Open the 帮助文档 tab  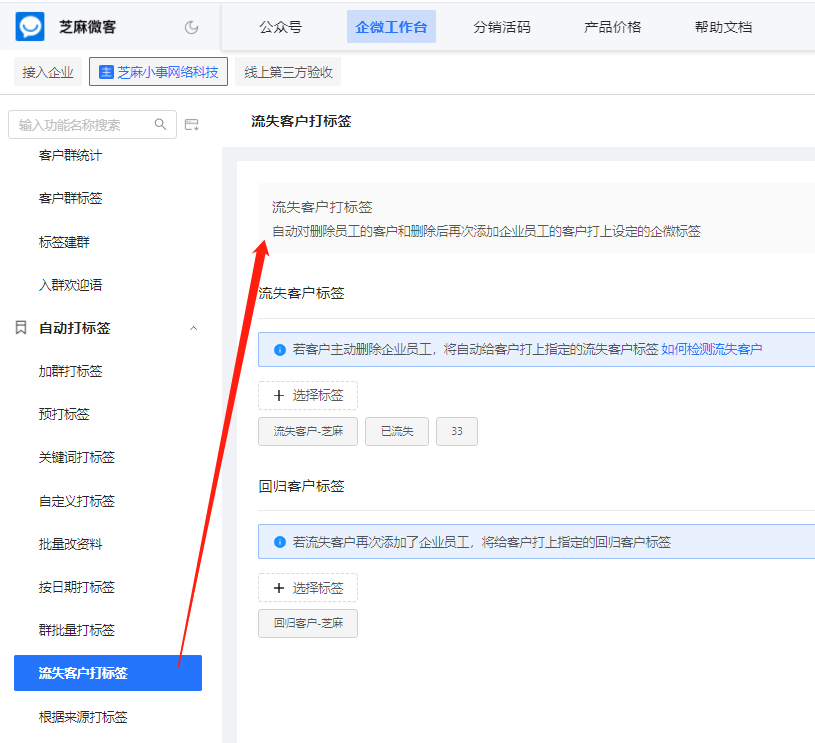pyautogui.click(x=723, y=27)
